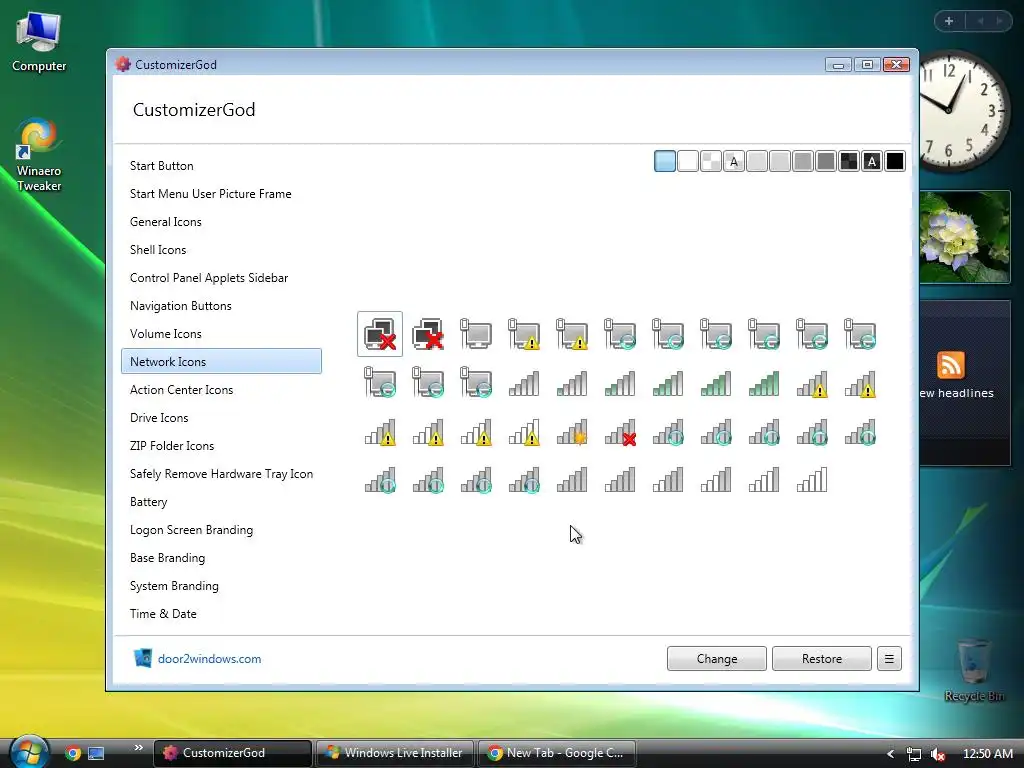1024x768 pixels.
Task: Click the Change button
Action: [x=716, y=659]
